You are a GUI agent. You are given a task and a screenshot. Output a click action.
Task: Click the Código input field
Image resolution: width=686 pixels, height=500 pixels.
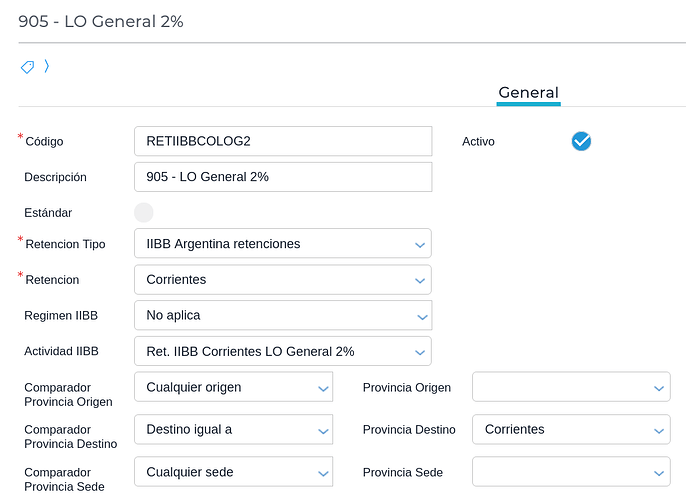[x=282, y=141]
